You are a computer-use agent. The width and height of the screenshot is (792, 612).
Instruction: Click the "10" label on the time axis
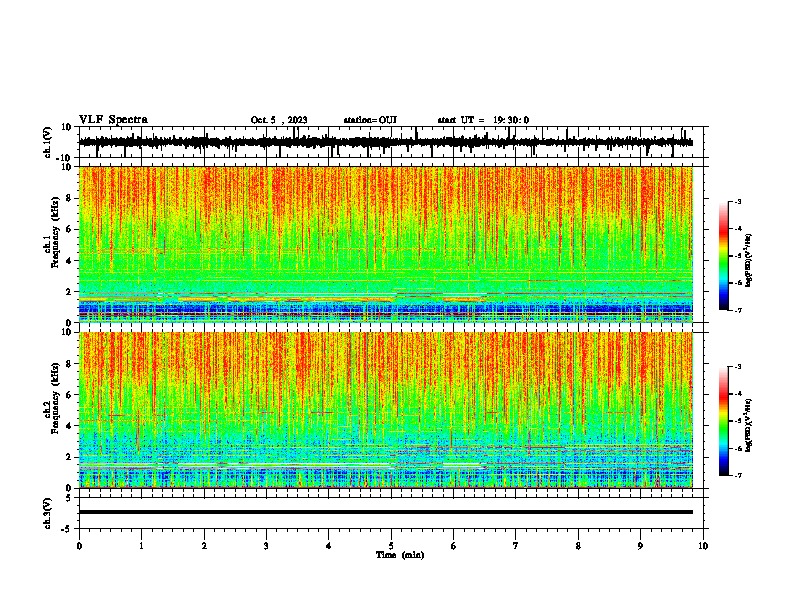703,546
